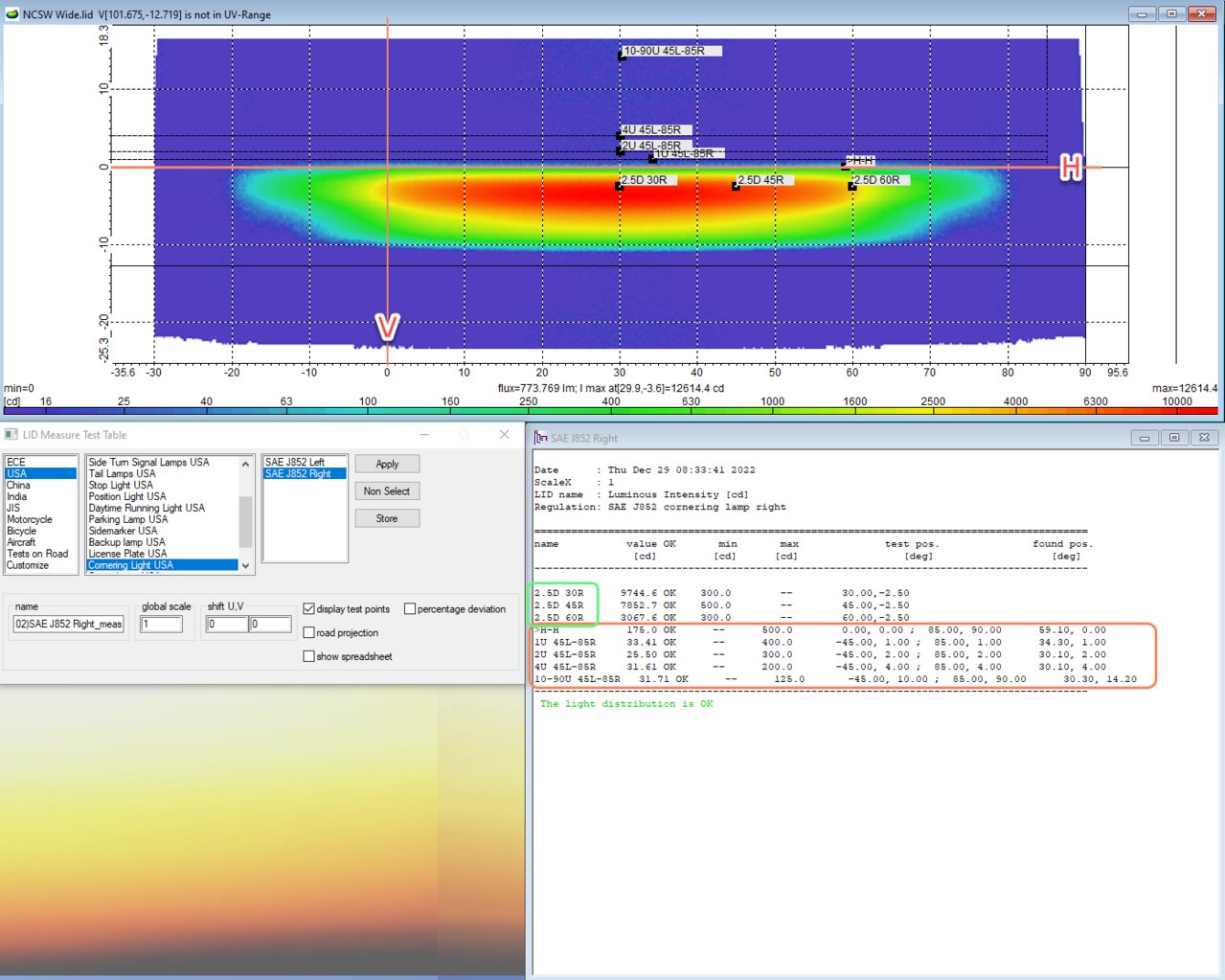This screenshot has height=980, width=1225.
Task: Click the global scale input field
Action: [161, 625]
